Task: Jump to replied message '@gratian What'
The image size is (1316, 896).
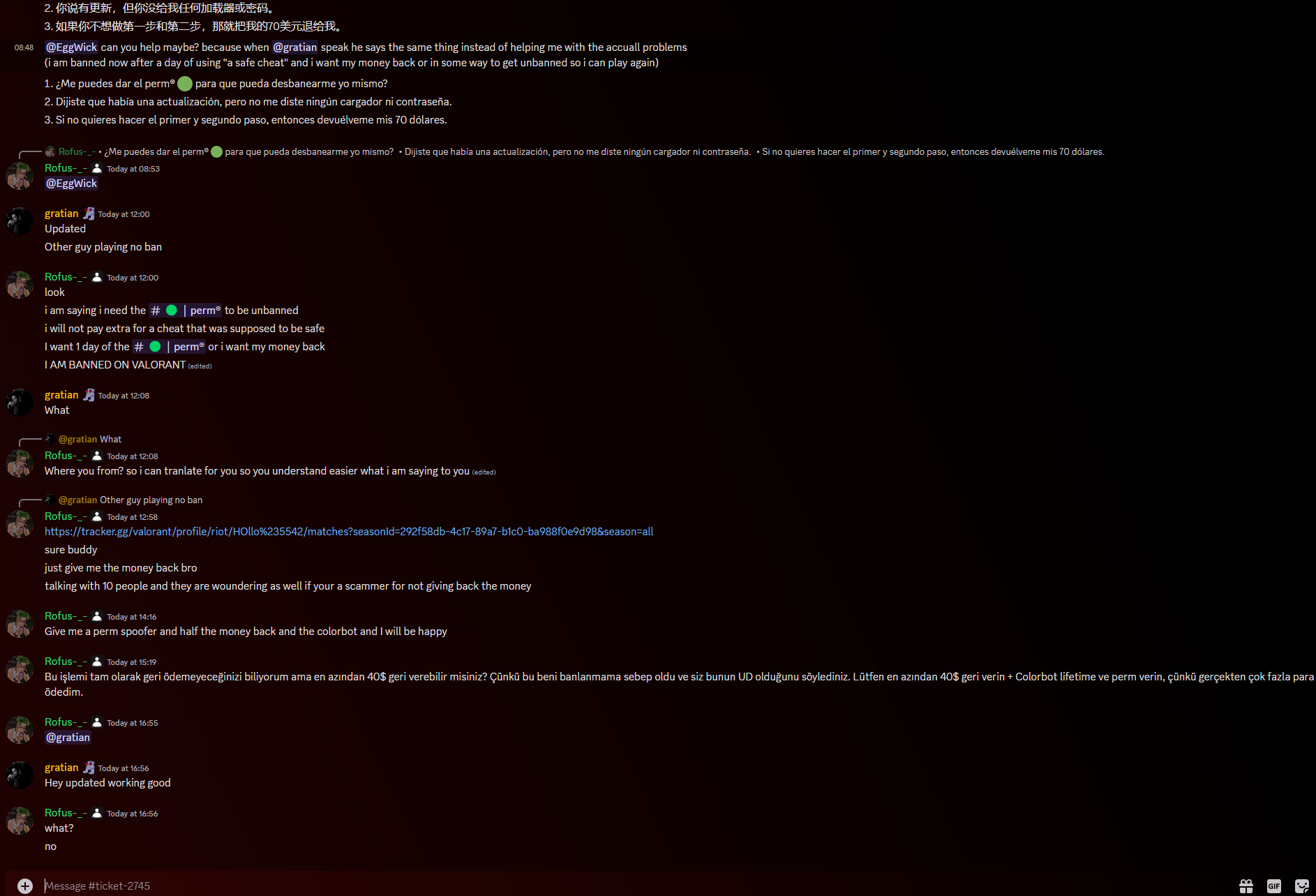Action: pyautogui.click(x=90, y=440)
